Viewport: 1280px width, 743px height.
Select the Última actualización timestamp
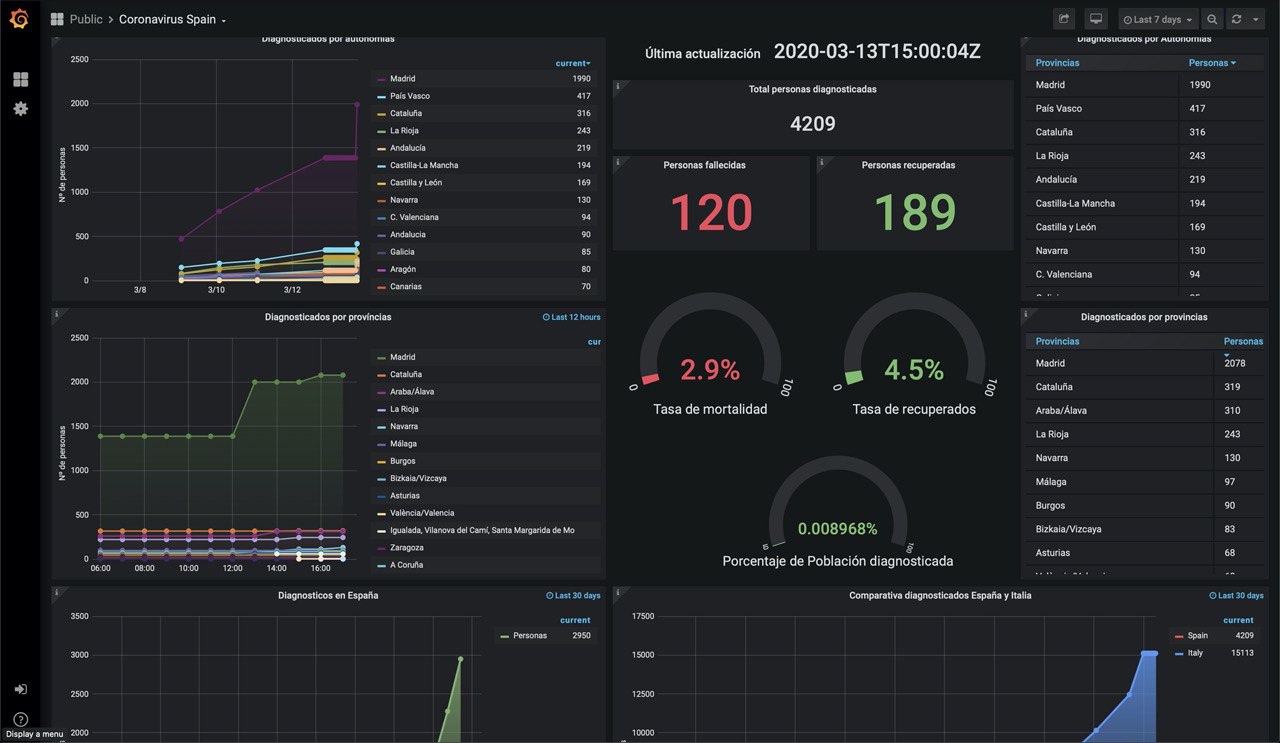tap(877, 52)
